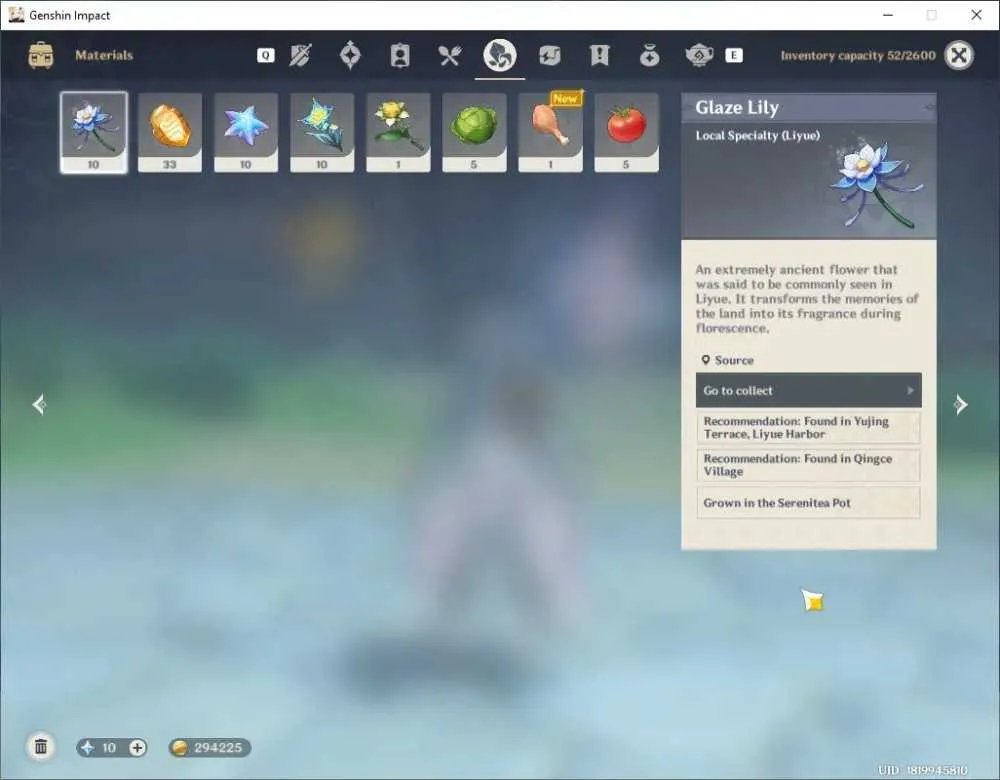
Task: Click the Local Specialty (Liyue) label
Action: coord(758,135)
